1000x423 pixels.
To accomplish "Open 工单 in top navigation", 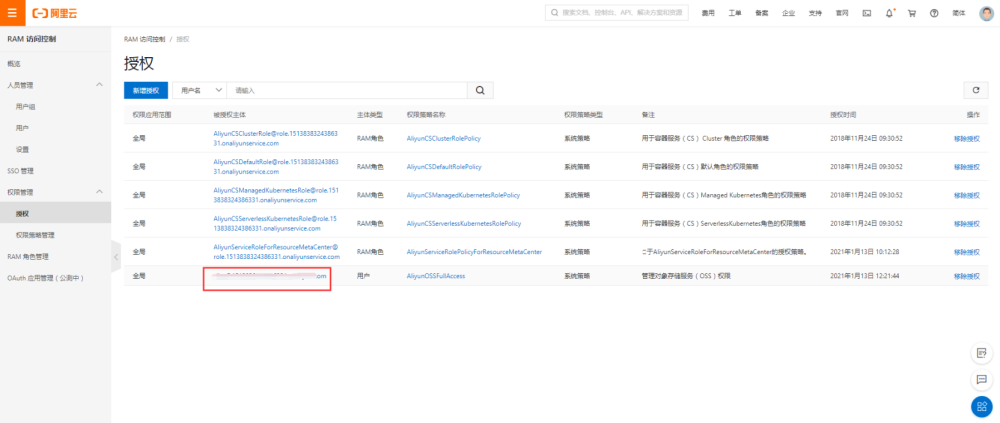I will point(735,13).
